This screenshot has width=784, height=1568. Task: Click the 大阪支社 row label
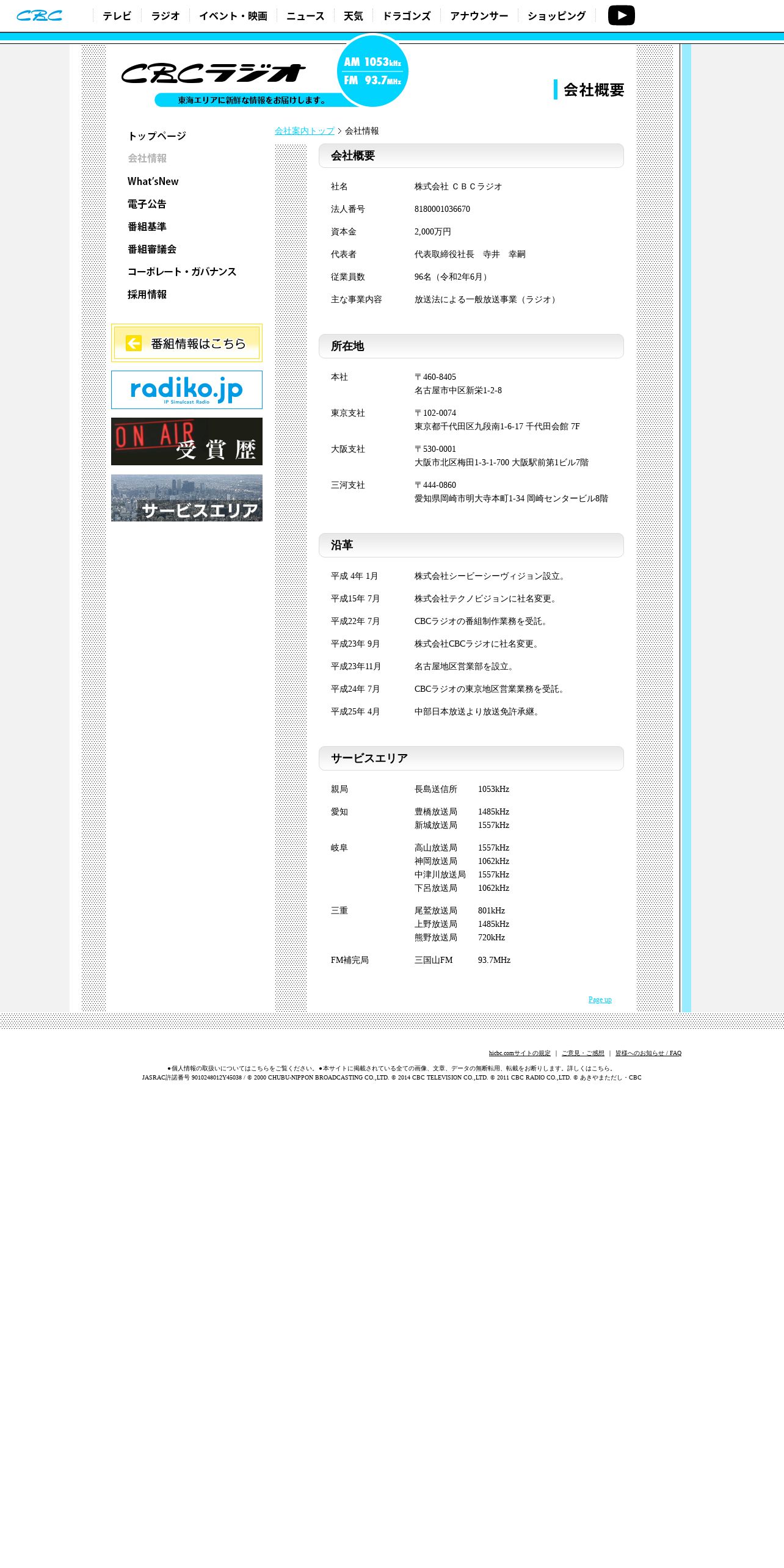[x=348, y=449]
